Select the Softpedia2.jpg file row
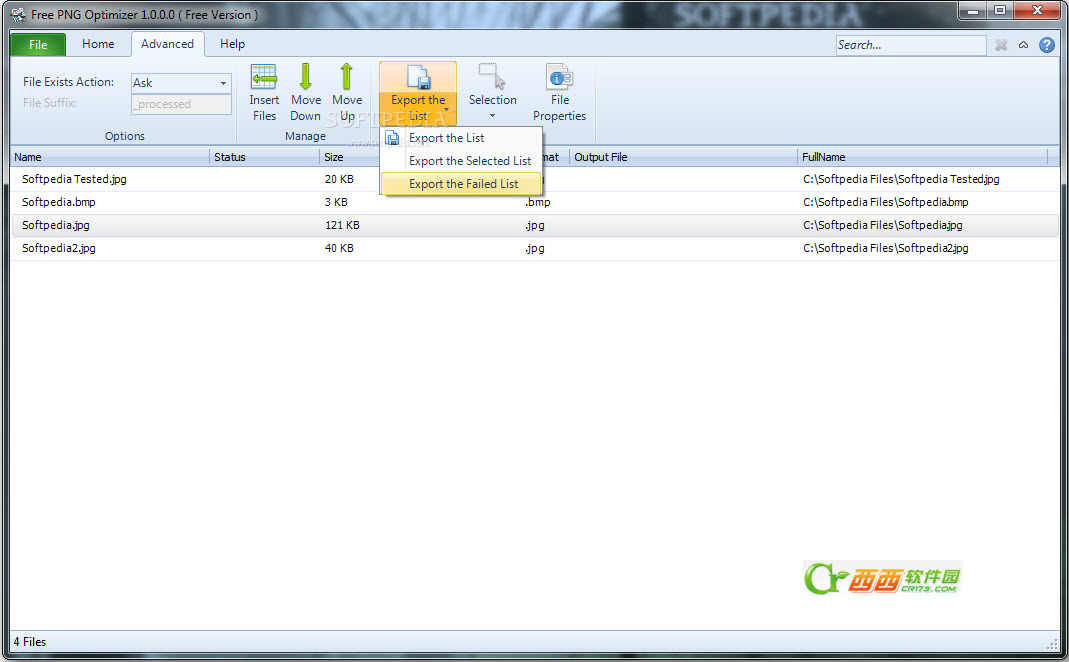Viewport: 1069px width, 662px height. [x=535, y=248]
